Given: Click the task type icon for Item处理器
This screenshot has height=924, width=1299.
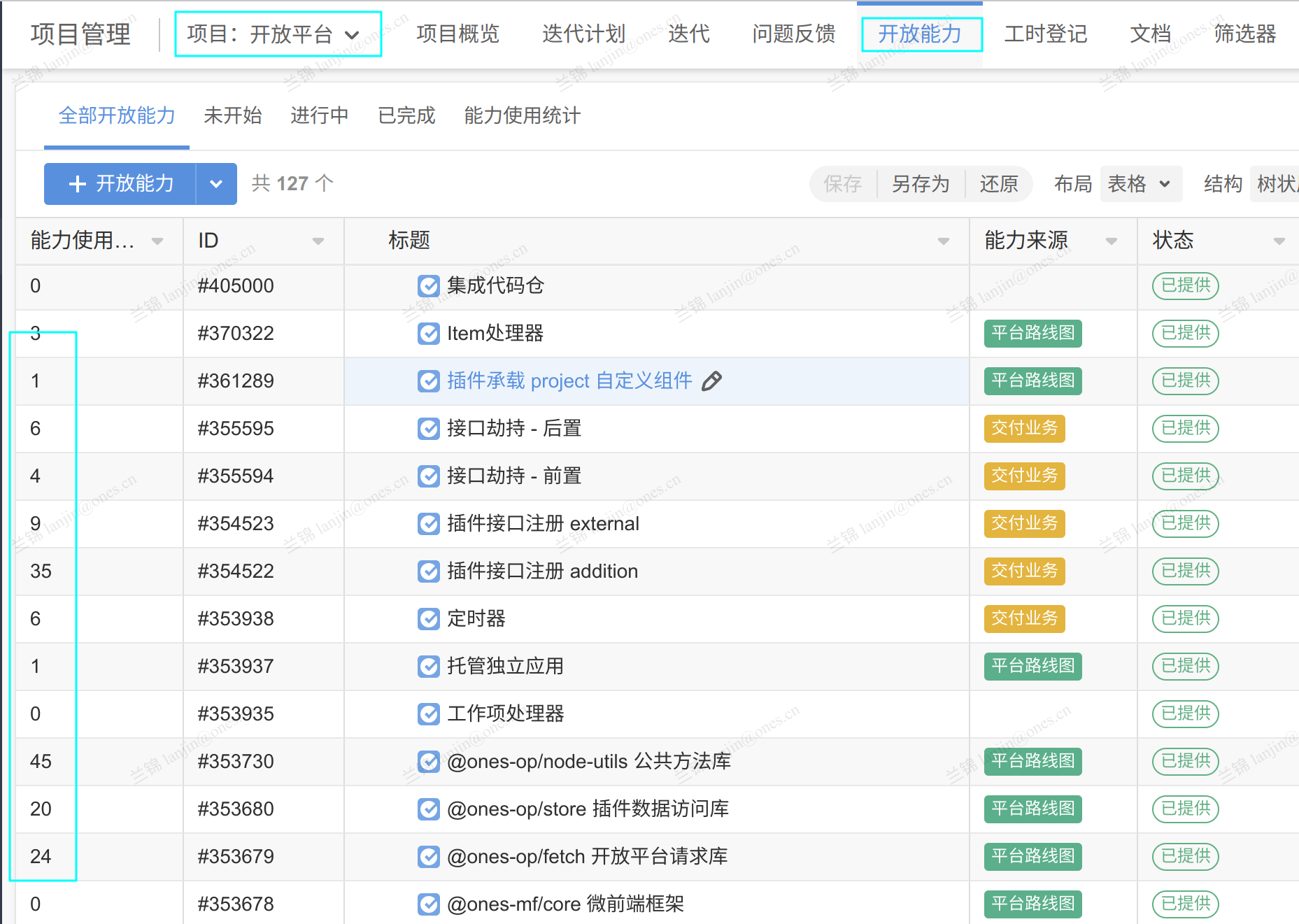Looking at the screenshot, I should coord(428,334).
